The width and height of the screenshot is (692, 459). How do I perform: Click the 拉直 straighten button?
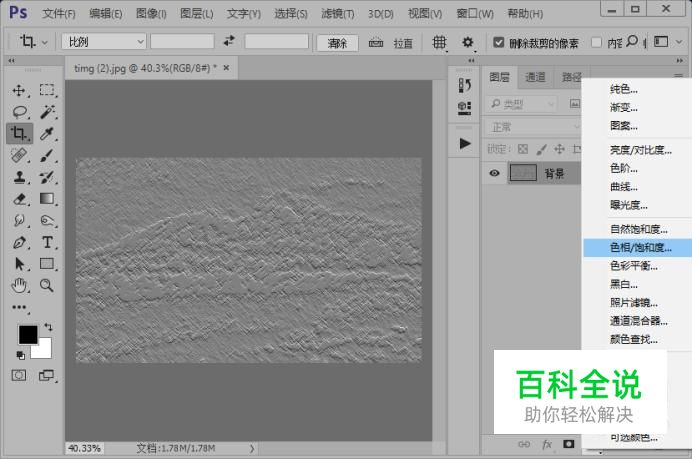tap(392, 43)
